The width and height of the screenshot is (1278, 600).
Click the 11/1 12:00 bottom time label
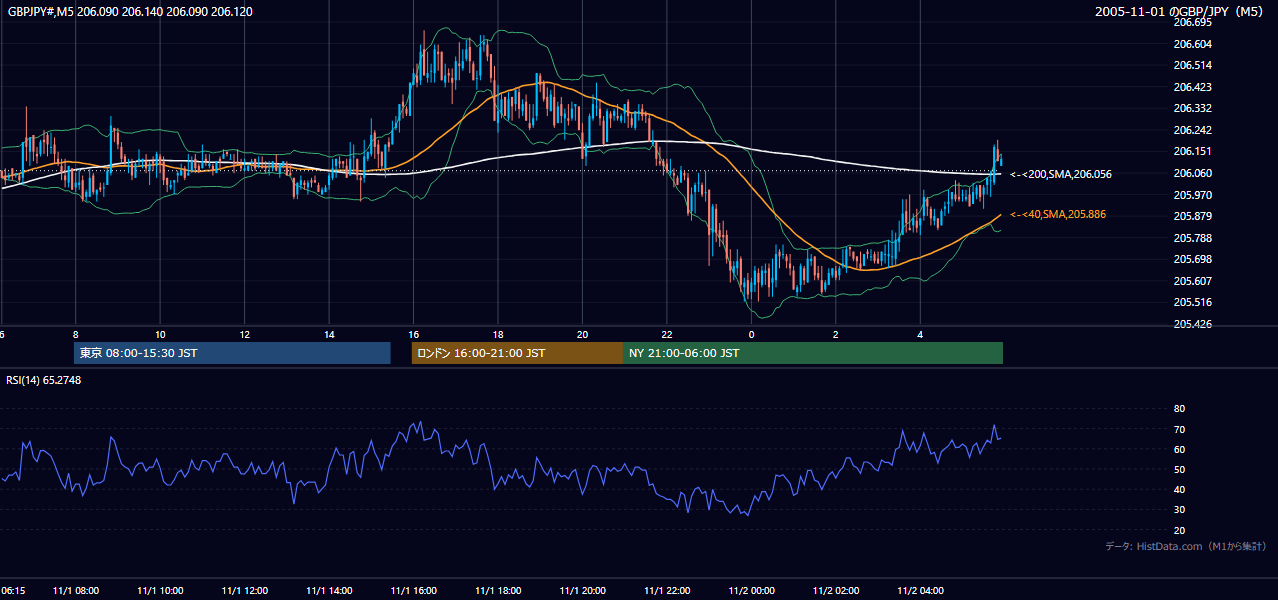pos(245,591)
